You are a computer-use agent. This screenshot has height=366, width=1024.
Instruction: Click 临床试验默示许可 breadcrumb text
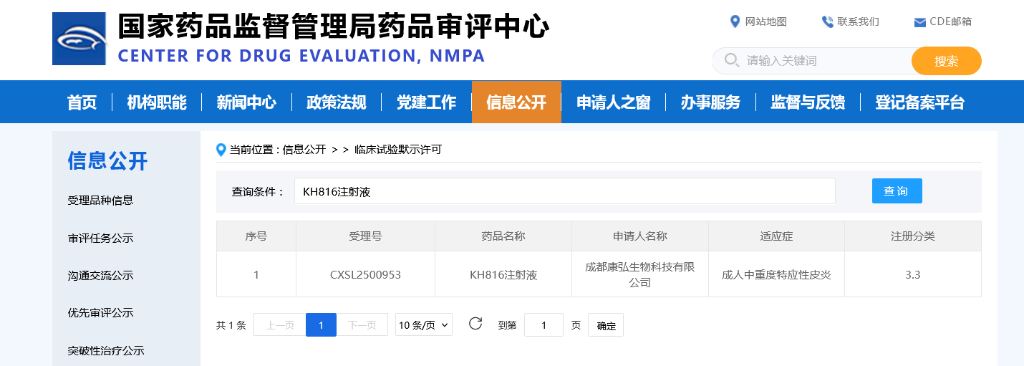[x=398, y=150]
